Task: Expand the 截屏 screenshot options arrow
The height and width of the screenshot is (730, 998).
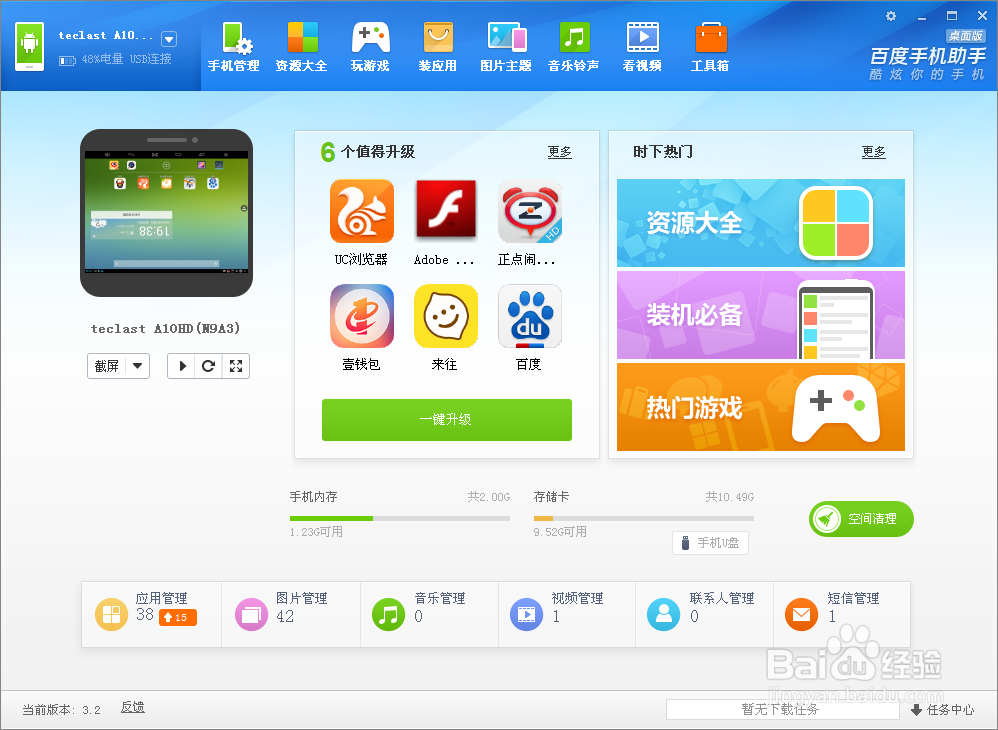Action: coord(137,366)
